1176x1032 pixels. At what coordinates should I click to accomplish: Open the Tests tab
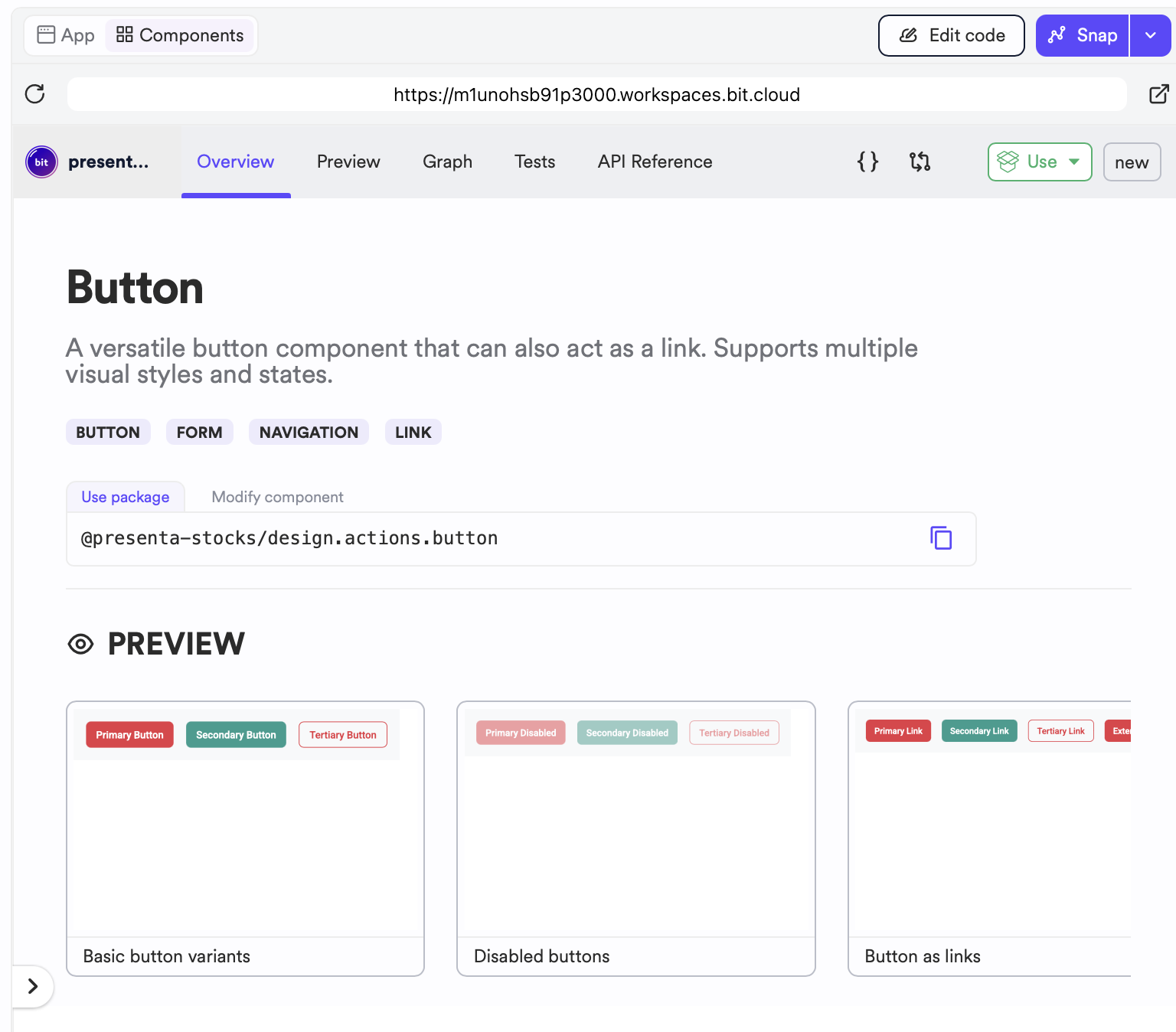[534, 162]
